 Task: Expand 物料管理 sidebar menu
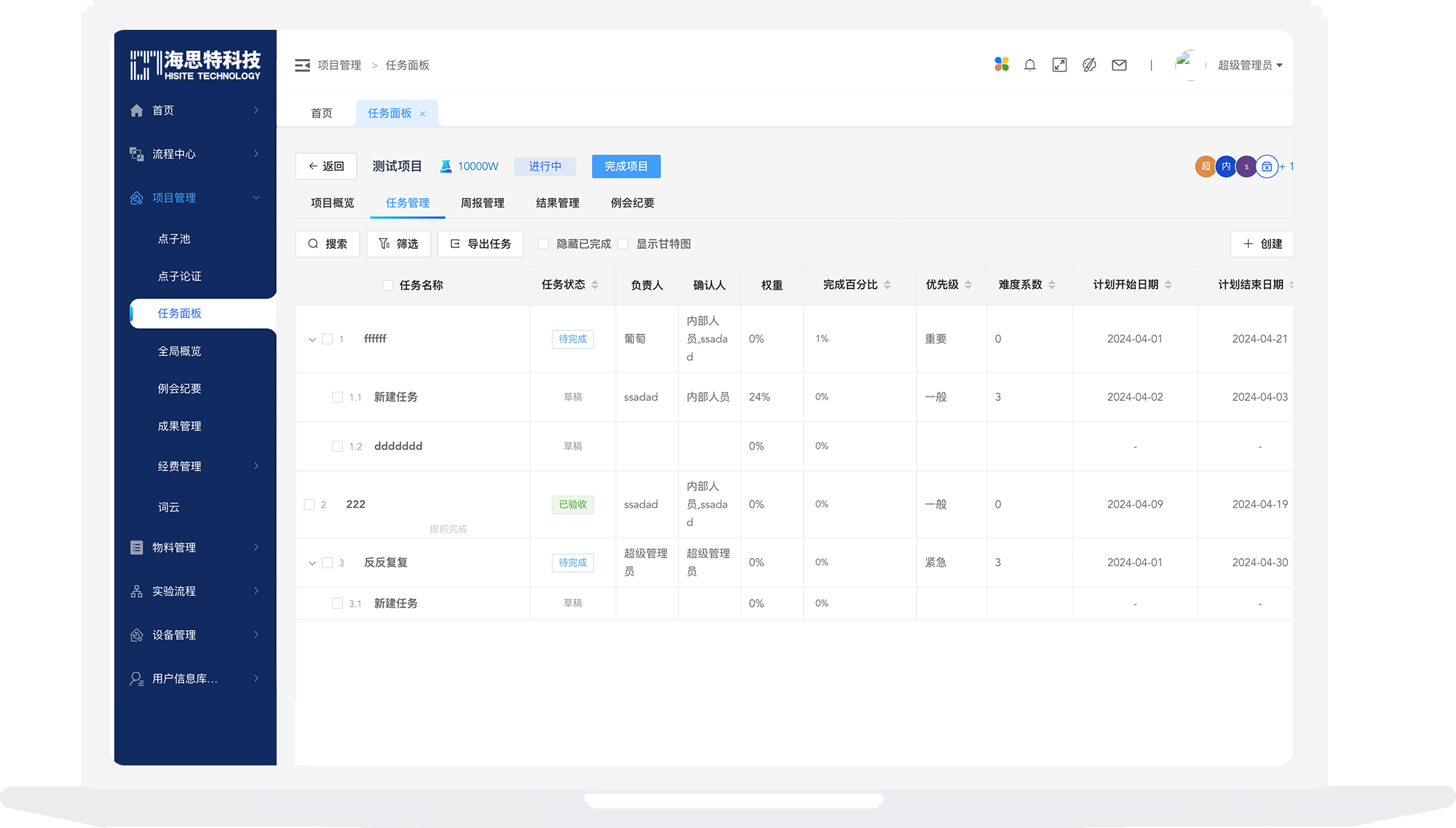point(256,547)
